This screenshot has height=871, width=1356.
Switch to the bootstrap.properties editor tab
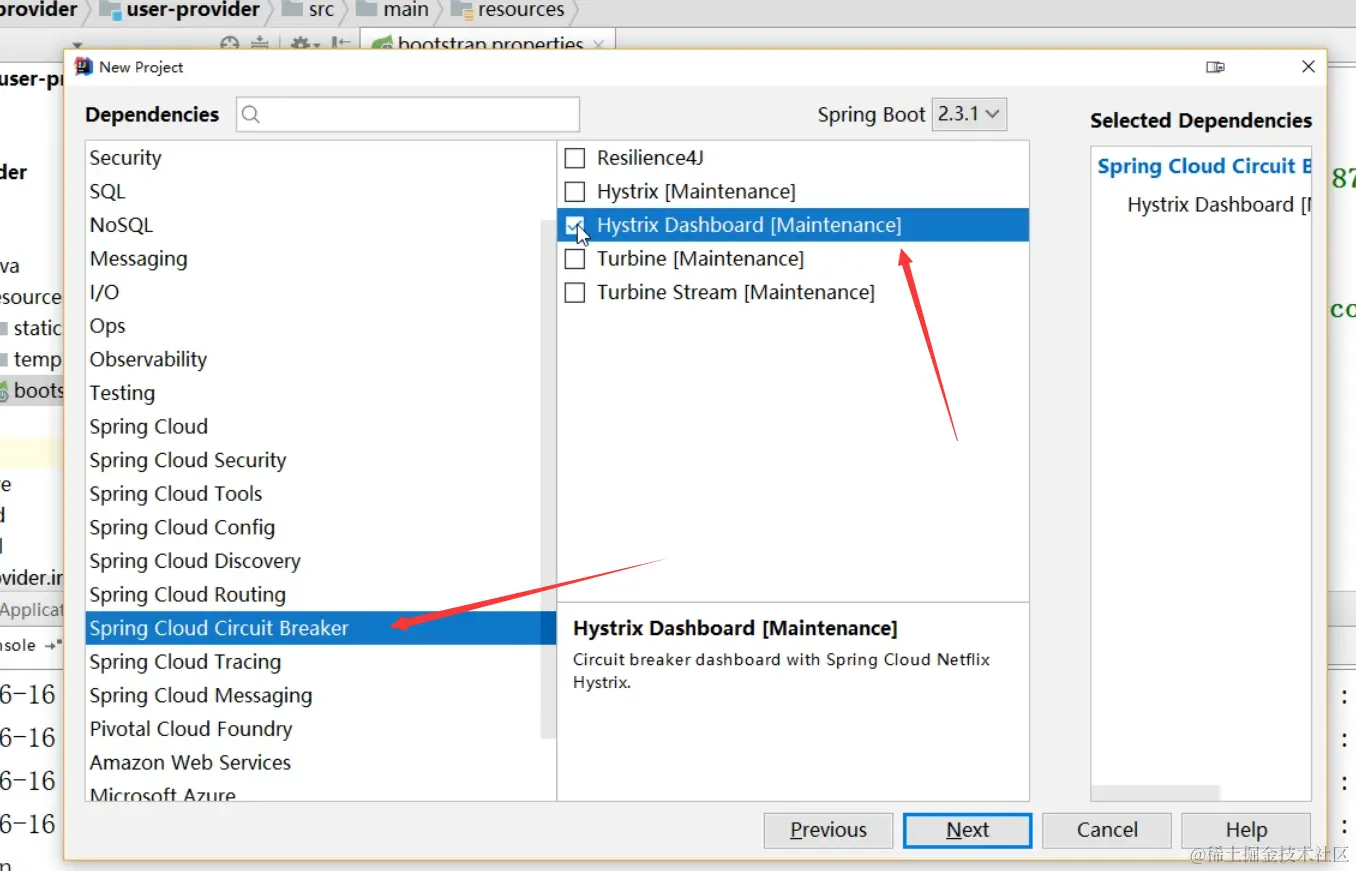(487, 44)
